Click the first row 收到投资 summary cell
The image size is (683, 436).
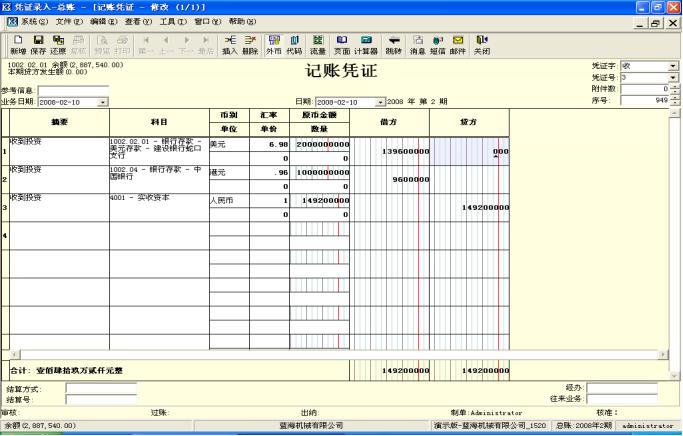click(59, 151)
